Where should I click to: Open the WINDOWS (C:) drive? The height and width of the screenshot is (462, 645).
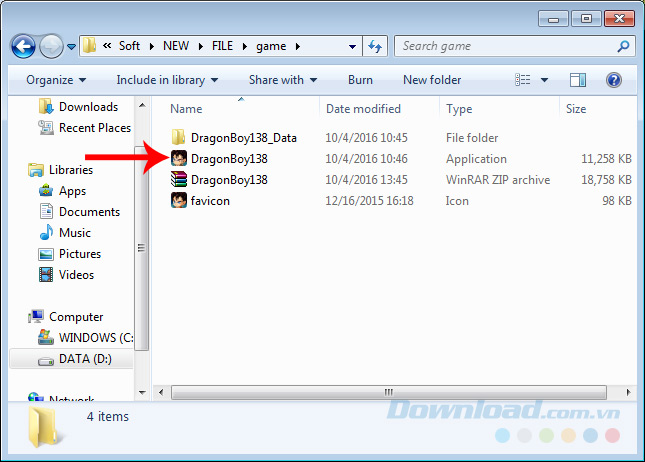(96, 338)
